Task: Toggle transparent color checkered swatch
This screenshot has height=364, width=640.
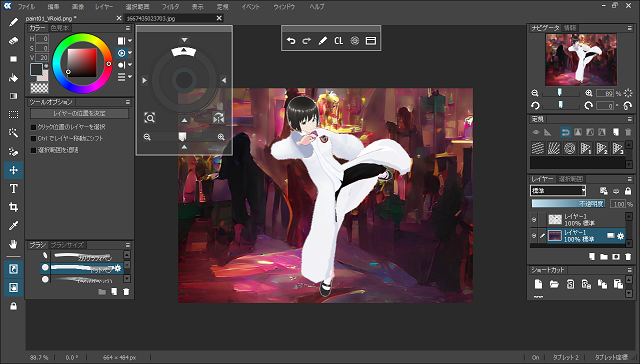Action: pos(39,88)
